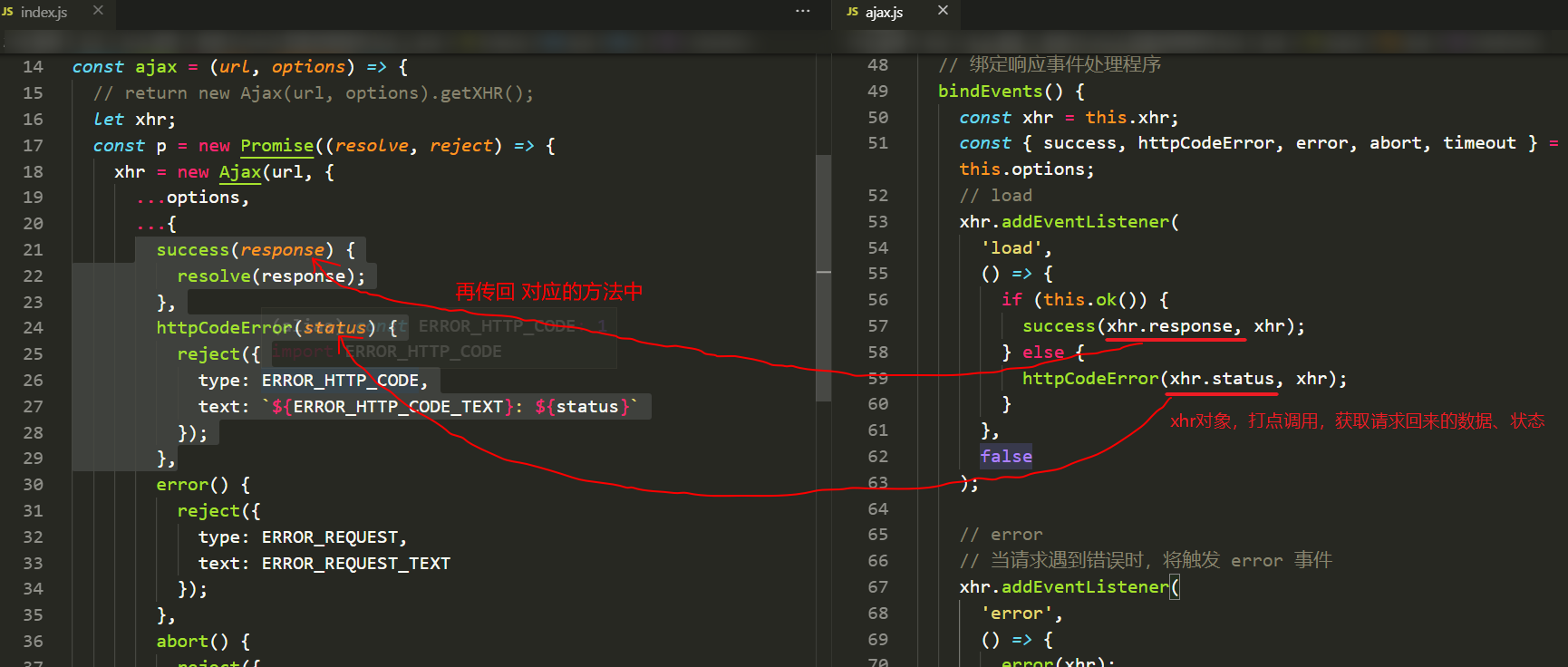This screenshot has width=1568, height=667.
Task: Click the comment on line 15 of index.js
Action: 314,93
